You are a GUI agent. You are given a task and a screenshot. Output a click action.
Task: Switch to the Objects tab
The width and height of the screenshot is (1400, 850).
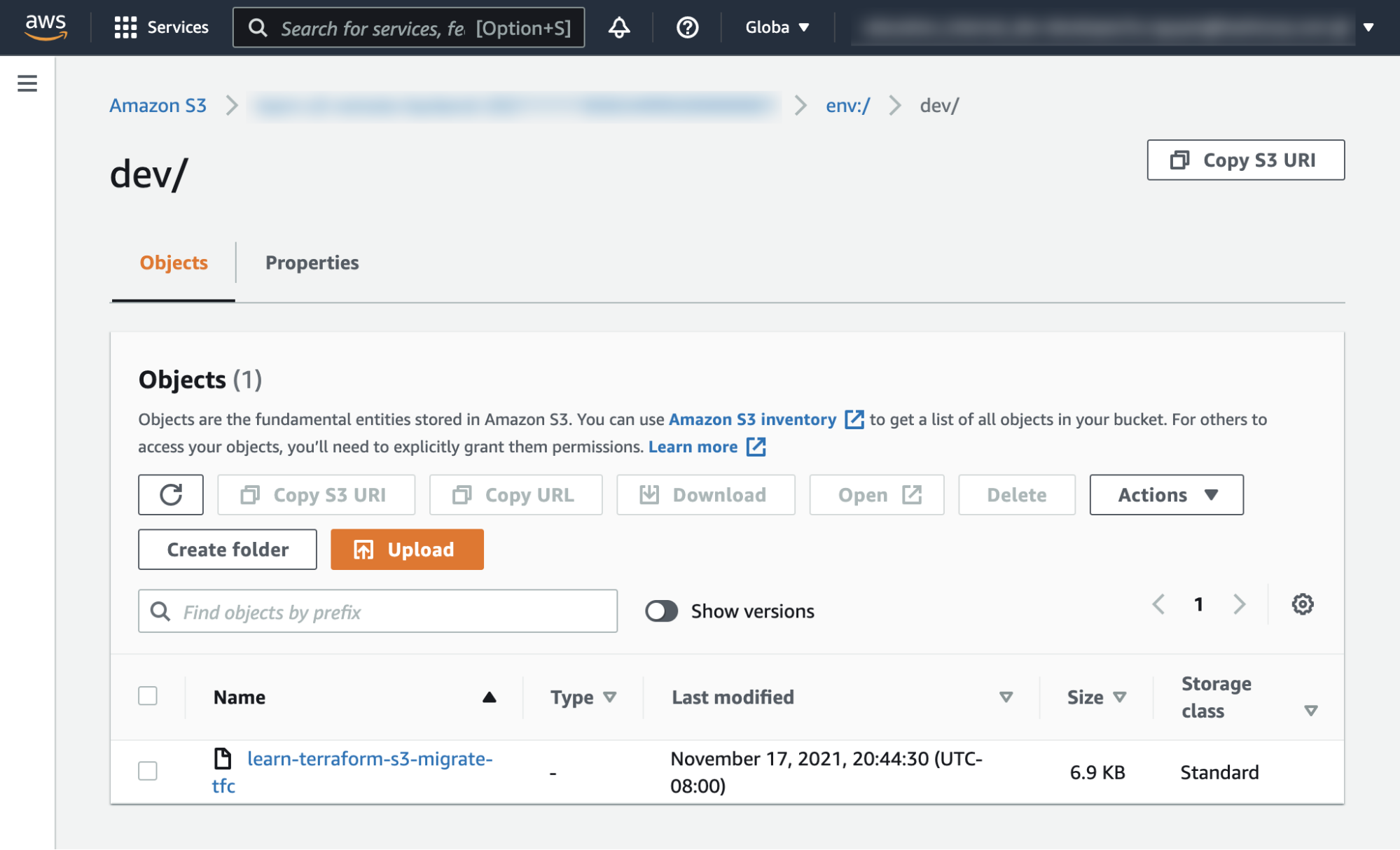pyautogui.click(x=174, y=263)
